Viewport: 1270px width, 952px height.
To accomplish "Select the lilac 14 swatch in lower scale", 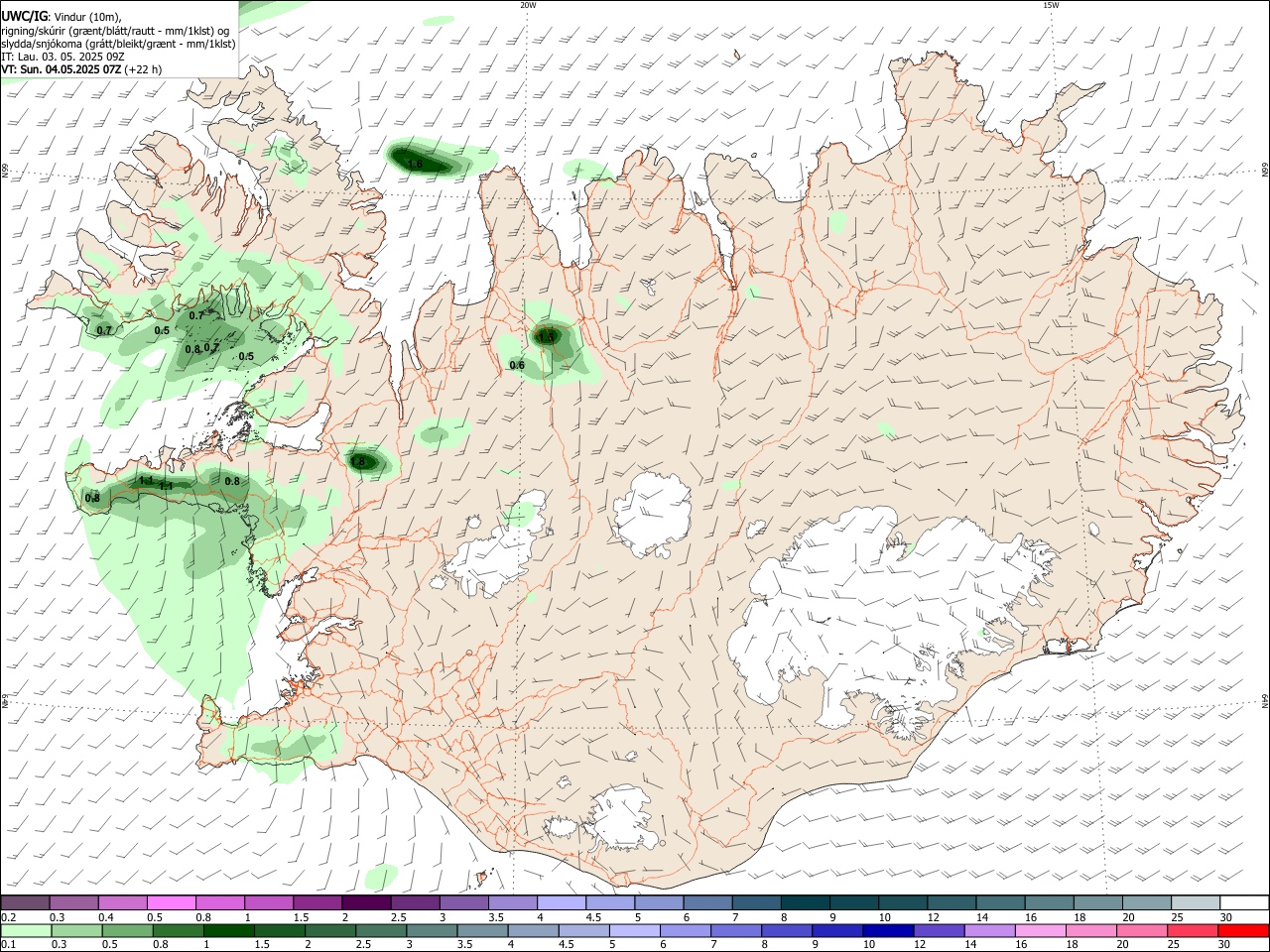I will (x=989, y=930).
